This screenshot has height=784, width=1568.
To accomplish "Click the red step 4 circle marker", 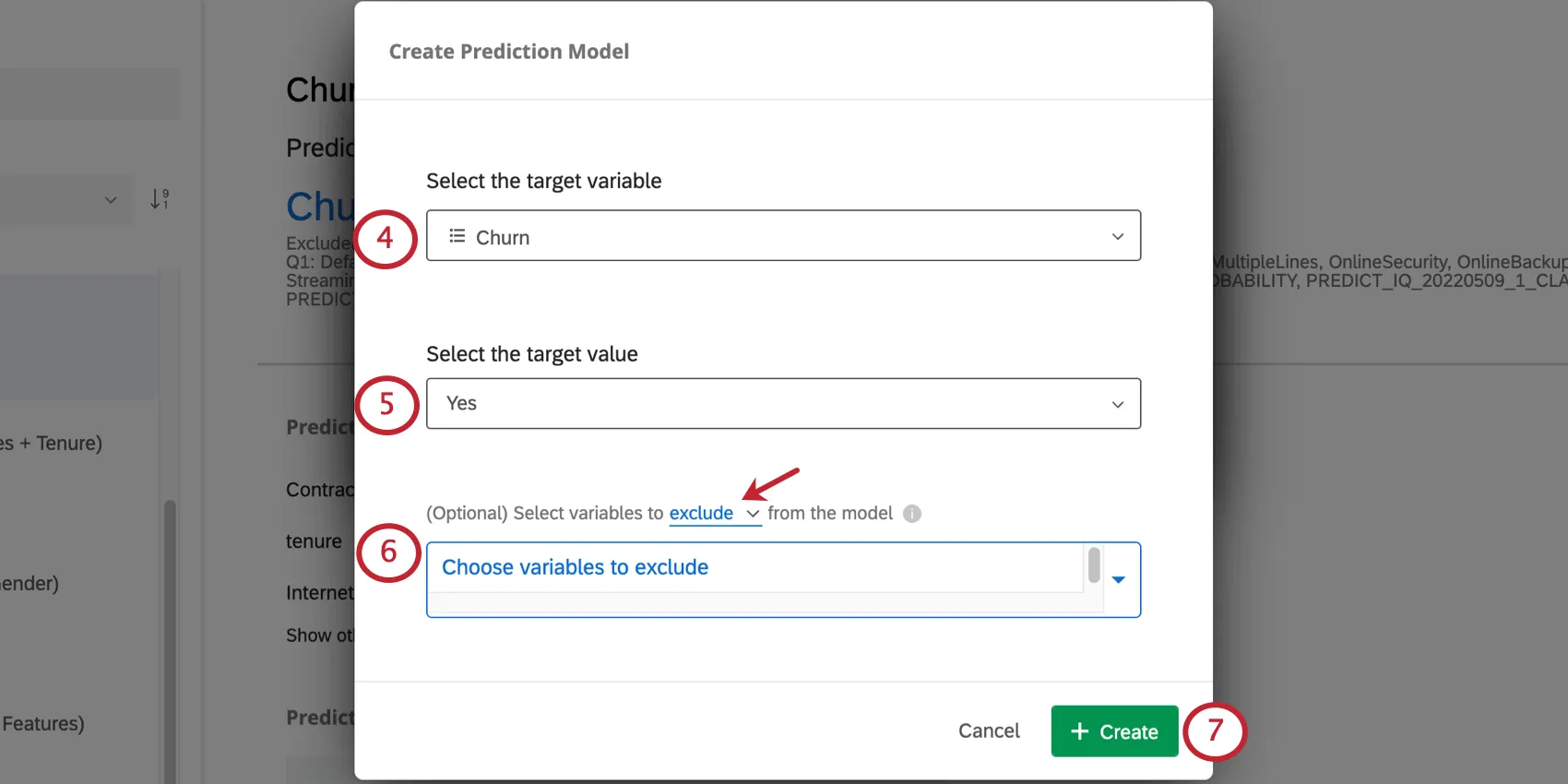I will pyautogui.click(x=386, y=238).
